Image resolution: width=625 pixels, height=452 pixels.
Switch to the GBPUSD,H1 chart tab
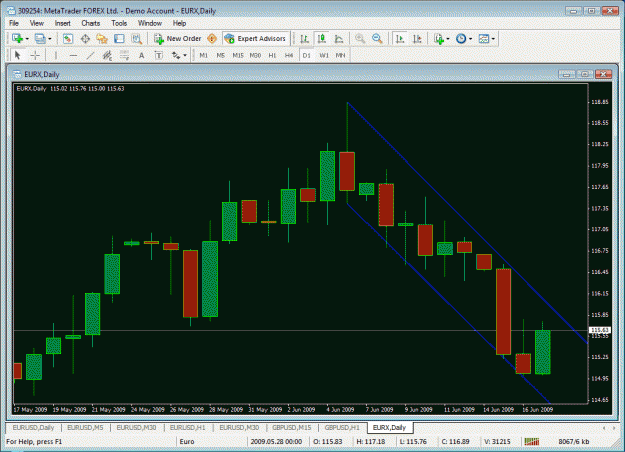[342, 428]
